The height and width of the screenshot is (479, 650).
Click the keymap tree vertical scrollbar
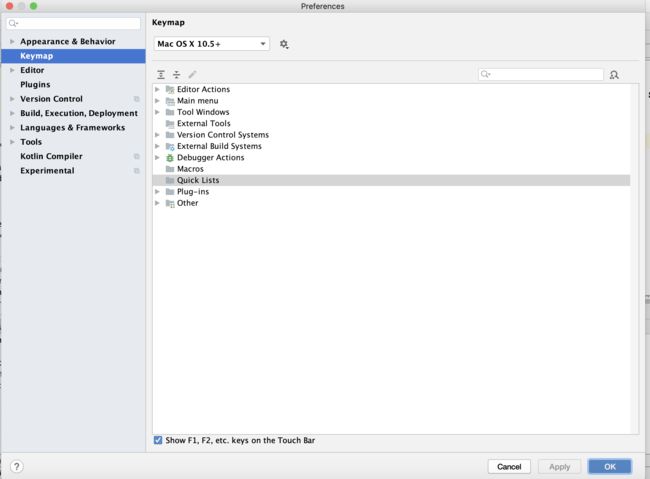(635, 259)
